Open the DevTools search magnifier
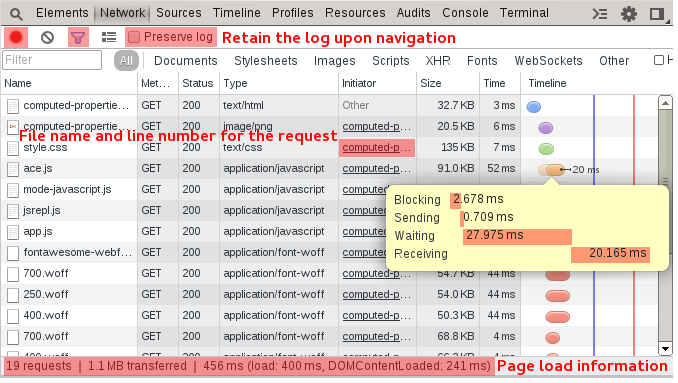This screenshot has width=678, height=383. tap(16, 14)
